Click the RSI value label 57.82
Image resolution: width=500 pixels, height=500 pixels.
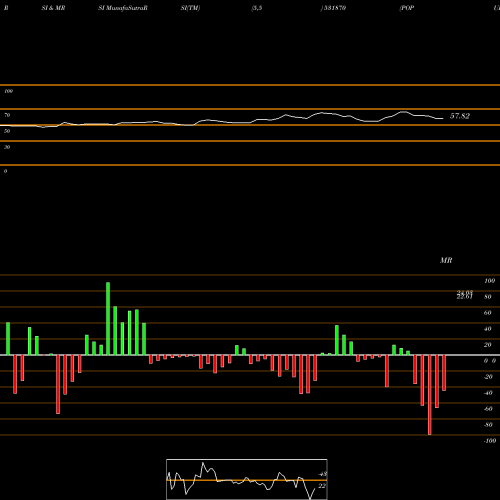coord(460,116)
